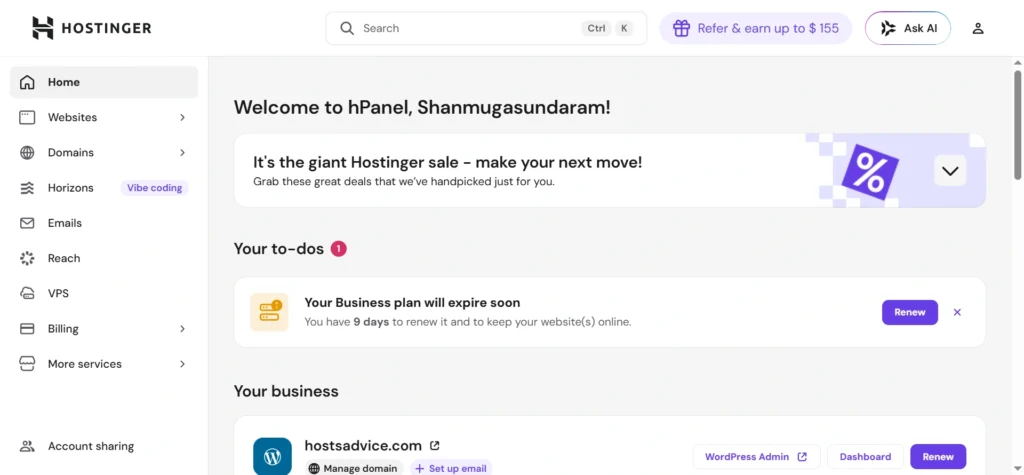Click the Emails envelope icon

(27, 223)
